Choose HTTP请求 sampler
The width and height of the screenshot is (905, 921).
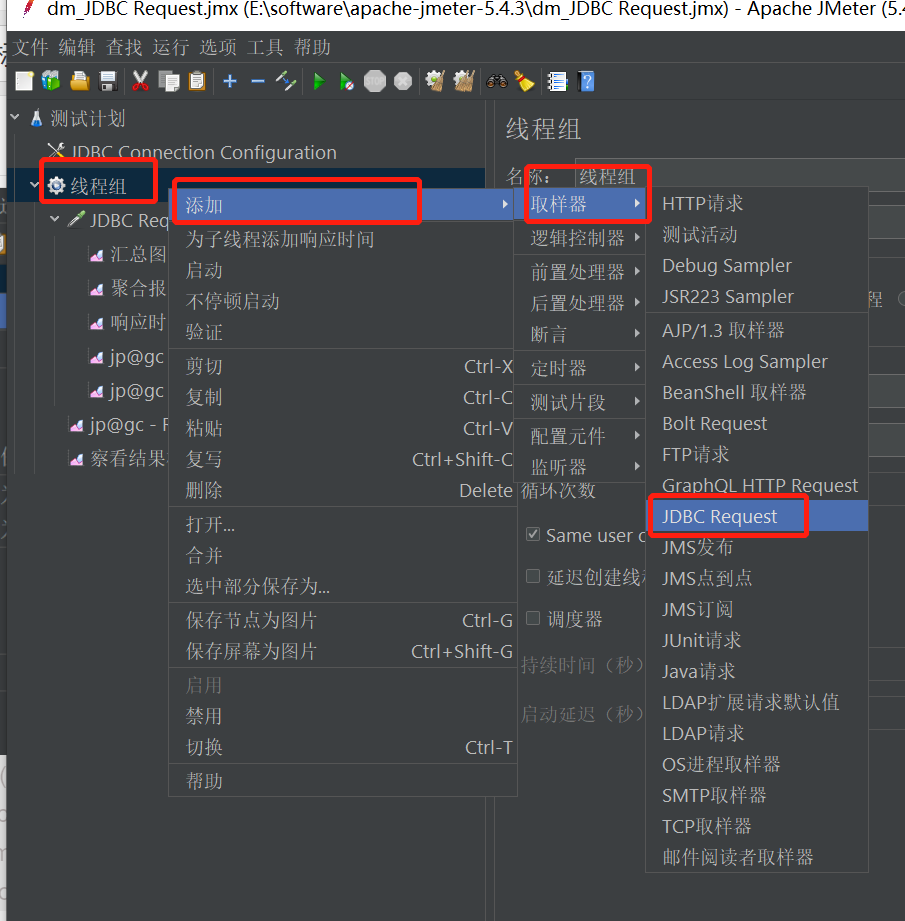tap(757, 204)
